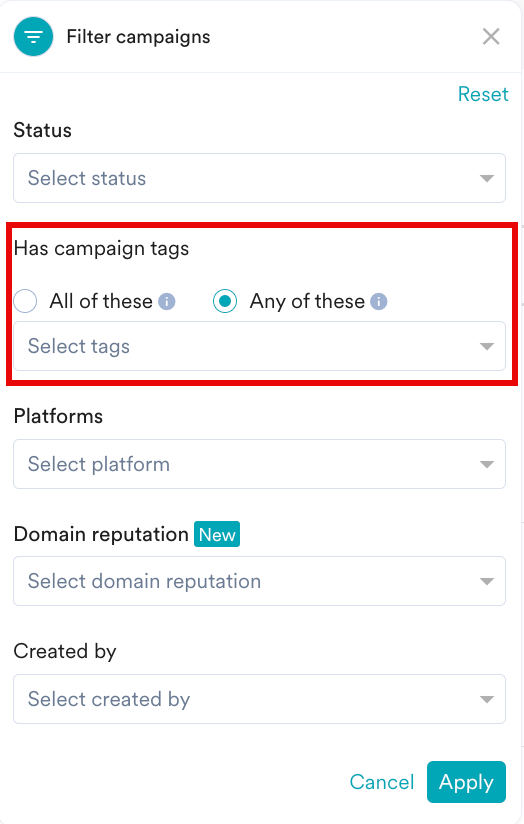Image resolution: width=524 pixels, height=824 pixels.
Task: Select the All of these radio button
Action: (x=25, y=301)
